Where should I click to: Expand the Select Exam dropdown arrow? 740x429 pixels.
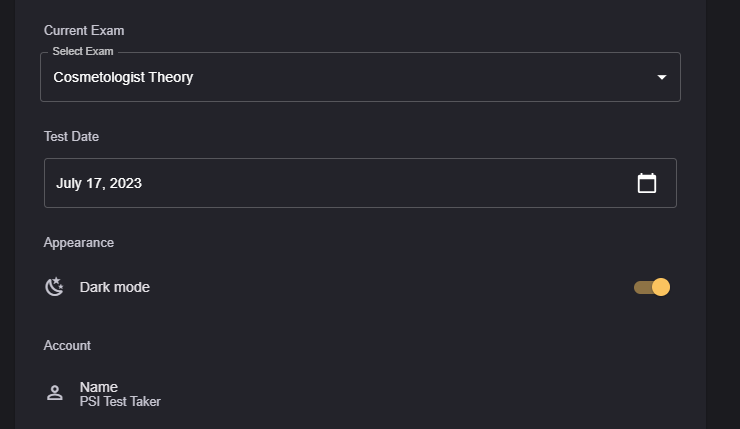[661, 77]
